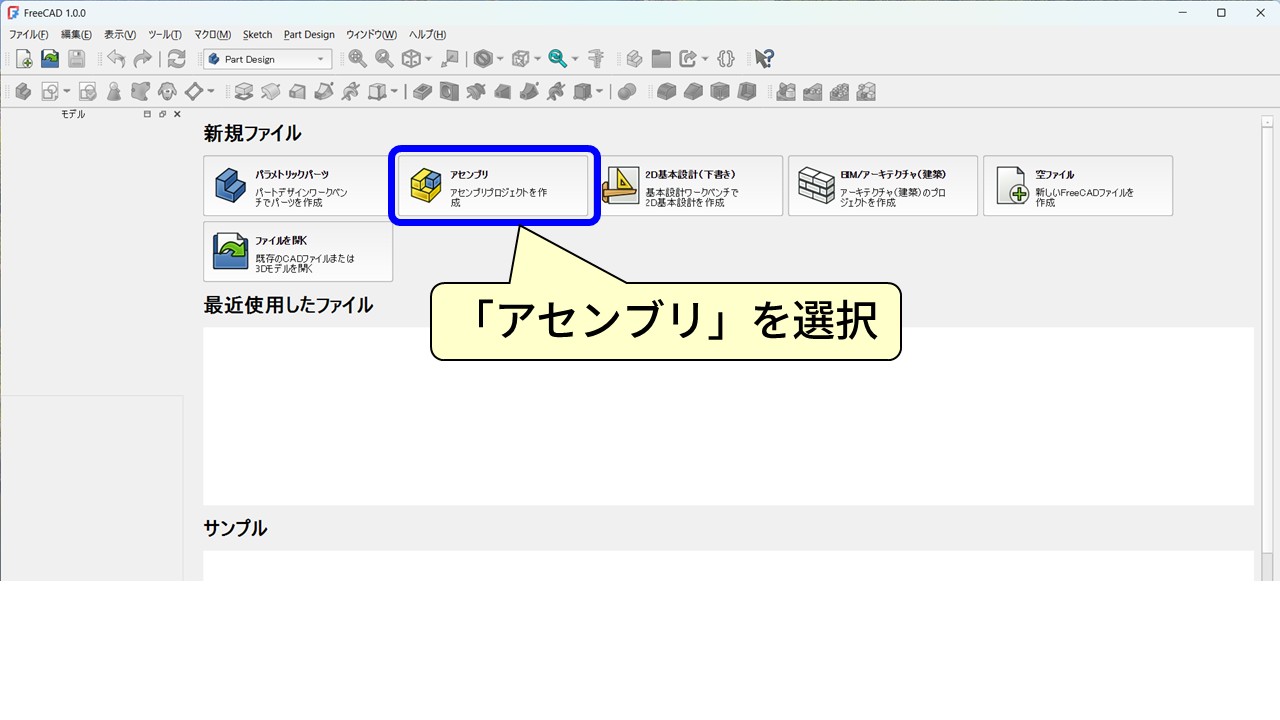Click the Additive helix icon
This screenshot has height=720, width=1280.
(x=350, y=91)
